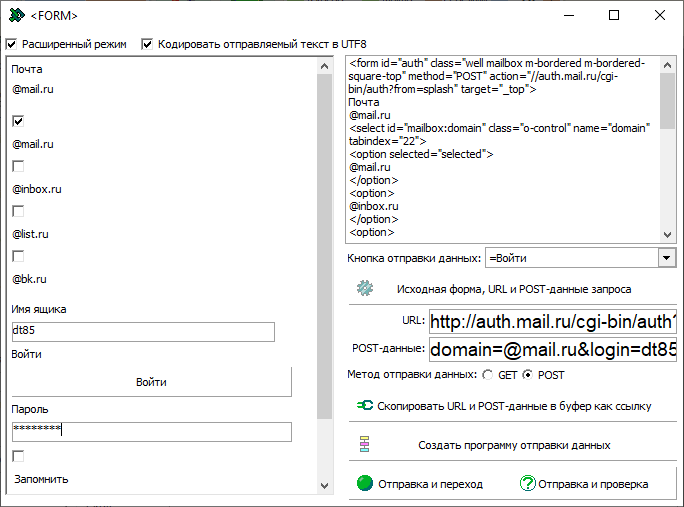Click the flowchart icon for Создать программу

(x=365, y=444)
